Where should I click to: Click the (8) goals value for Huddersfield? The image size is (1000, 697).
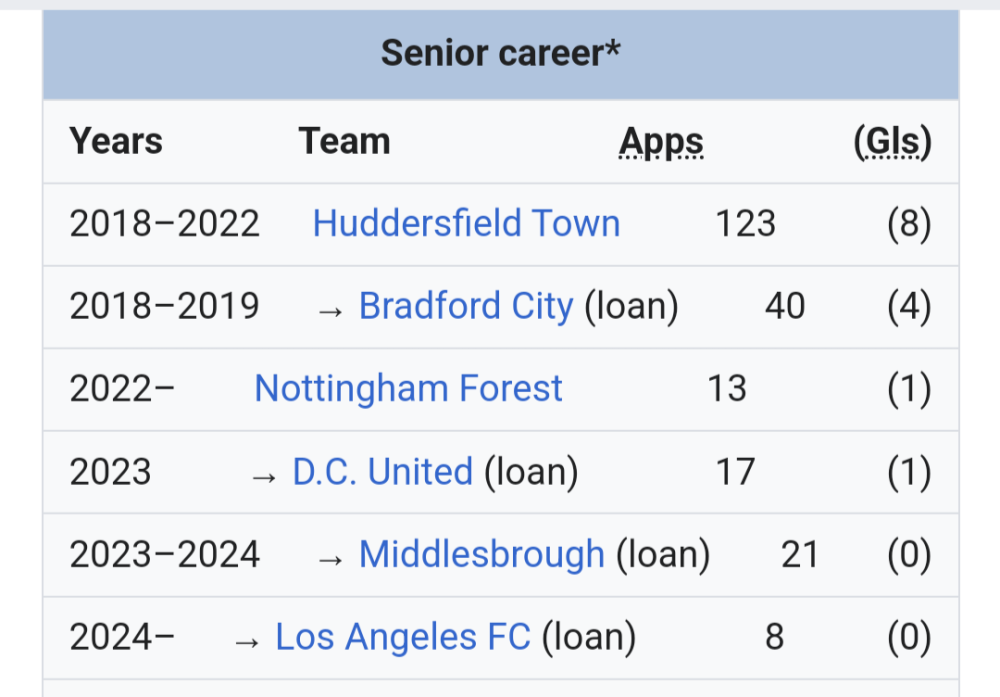[x=909, y=223]
